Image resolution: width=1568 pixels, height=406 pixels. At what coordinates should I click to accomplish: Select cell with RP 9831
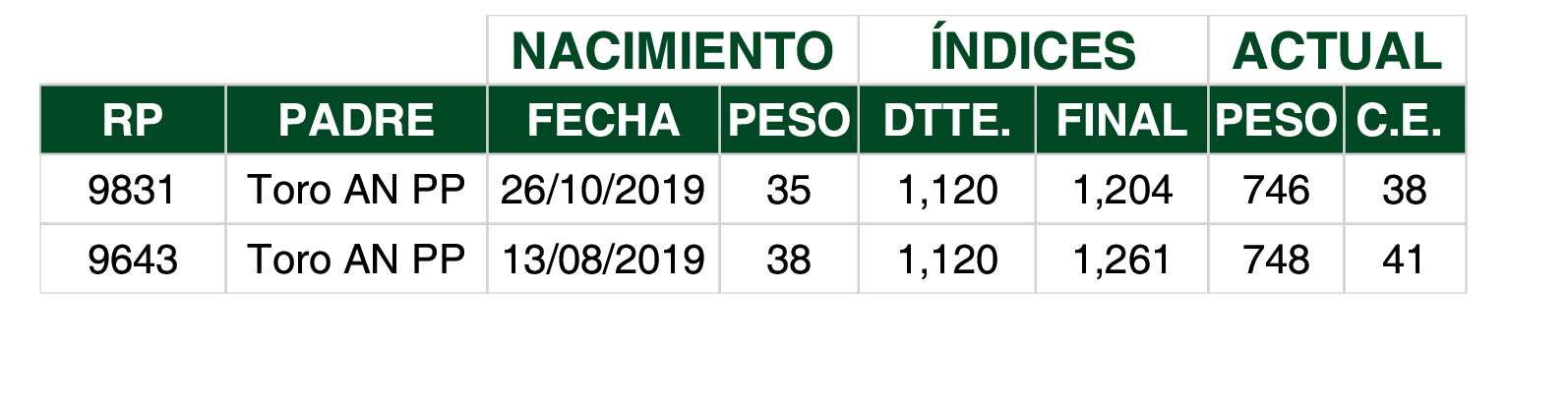tap(133, 190)
